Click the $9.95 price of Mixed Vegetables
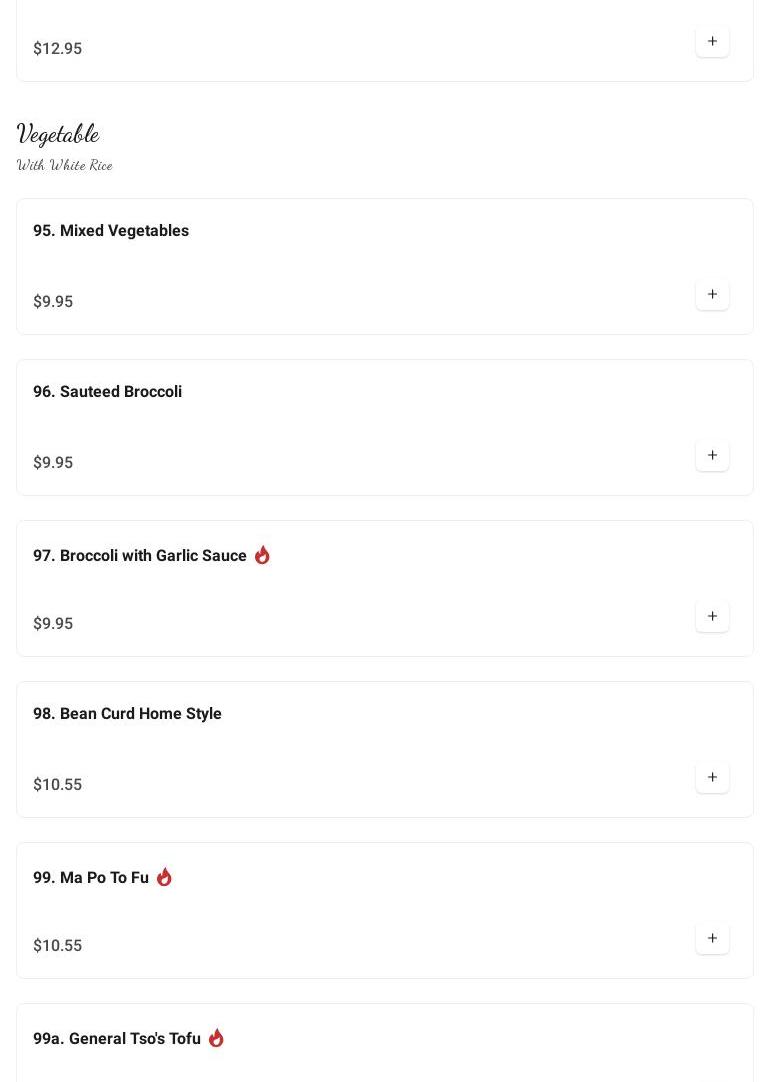Image resolution: width=770 pixels, height=1082 pixels. 53,302
